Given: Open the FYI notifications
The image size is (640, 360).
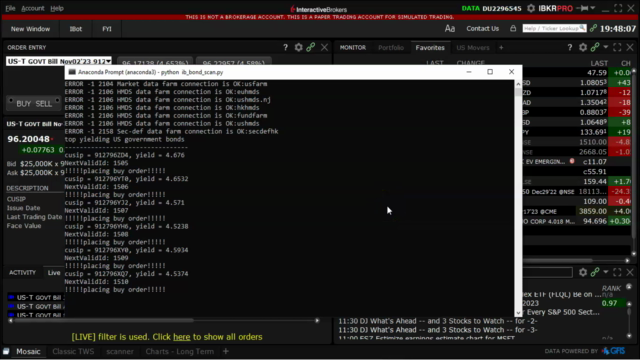Looking at the screenshot, I should point(107,29).
